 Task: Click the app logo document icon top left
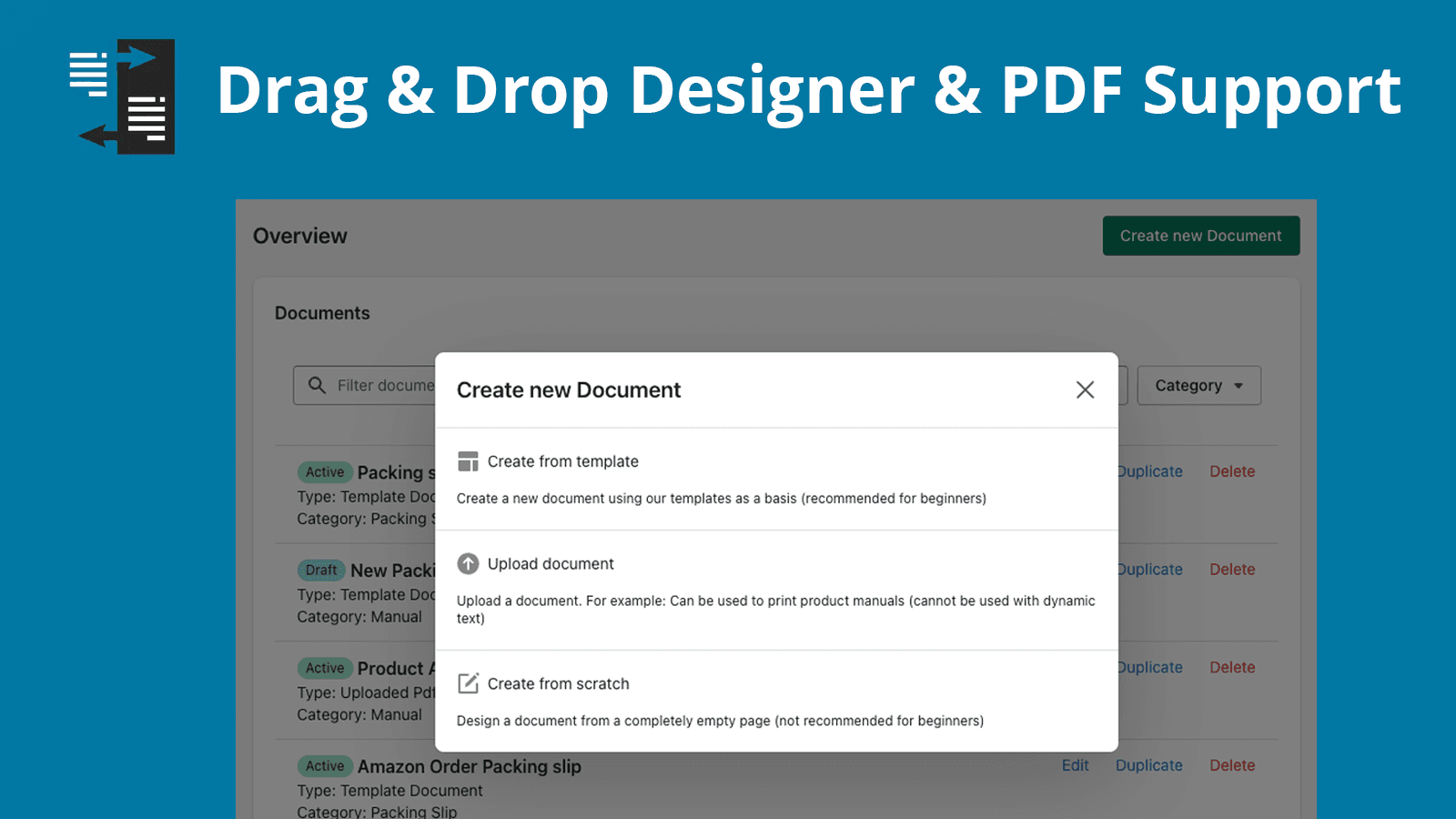121,95
